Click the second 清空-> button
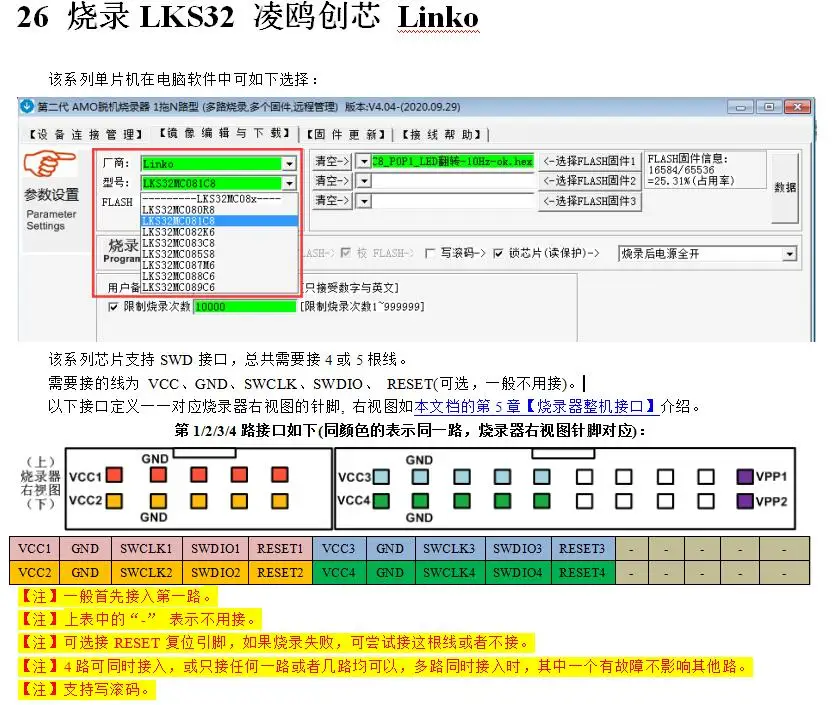 (332, 181)
